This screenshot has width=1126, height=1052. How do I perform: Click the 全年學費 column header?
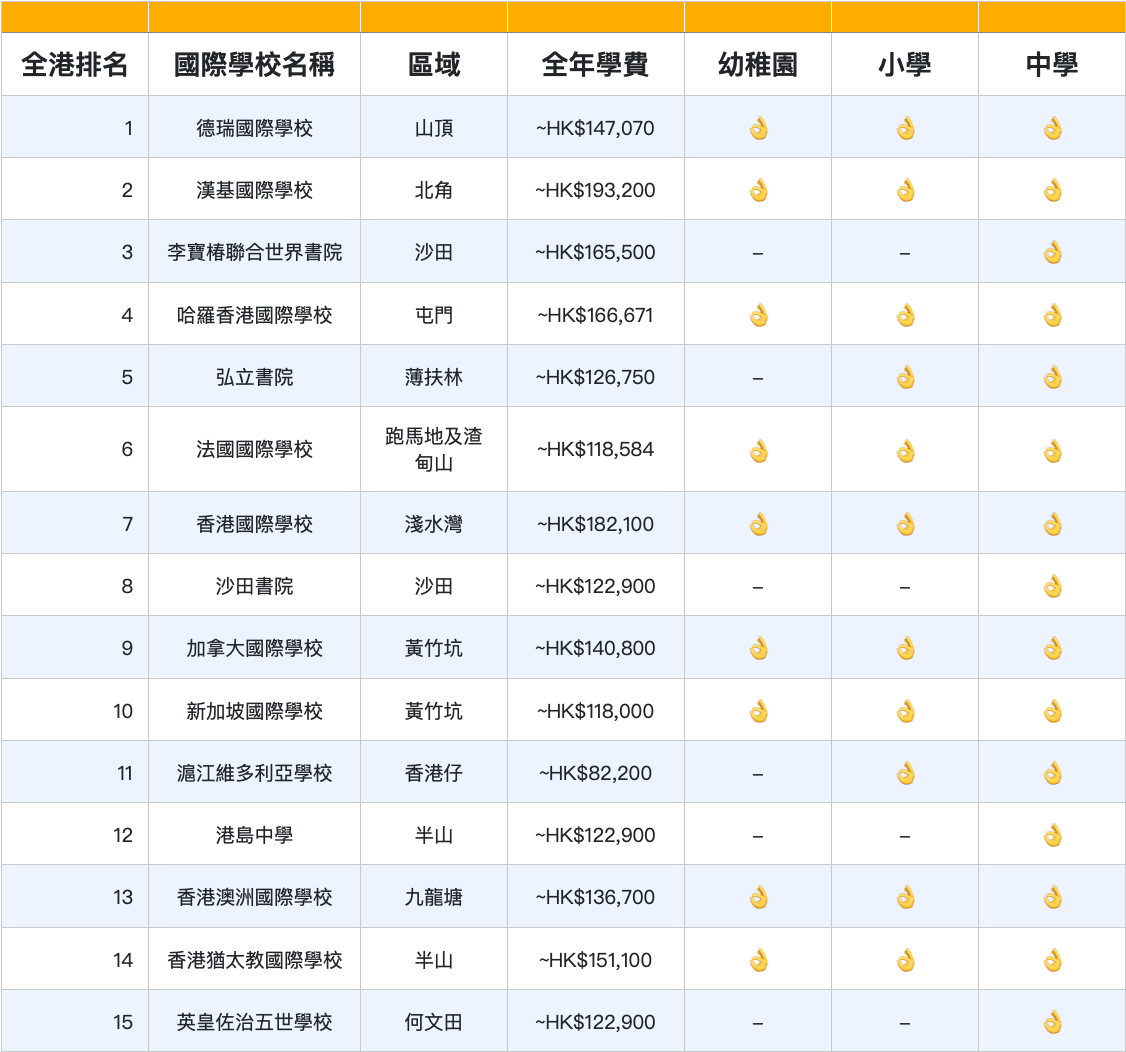pyautogui.click(x=595, y=65)
